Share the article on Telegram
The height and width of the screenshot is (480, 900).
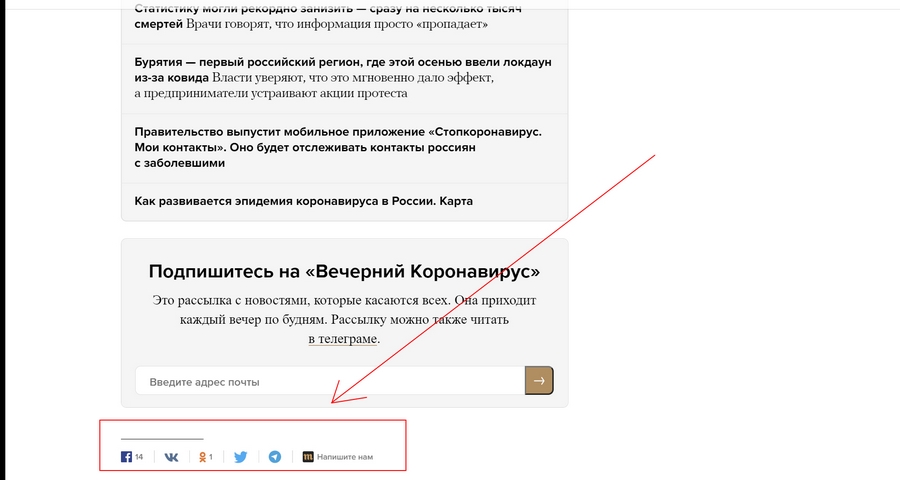pyautogui.click(x=275, y=457)
